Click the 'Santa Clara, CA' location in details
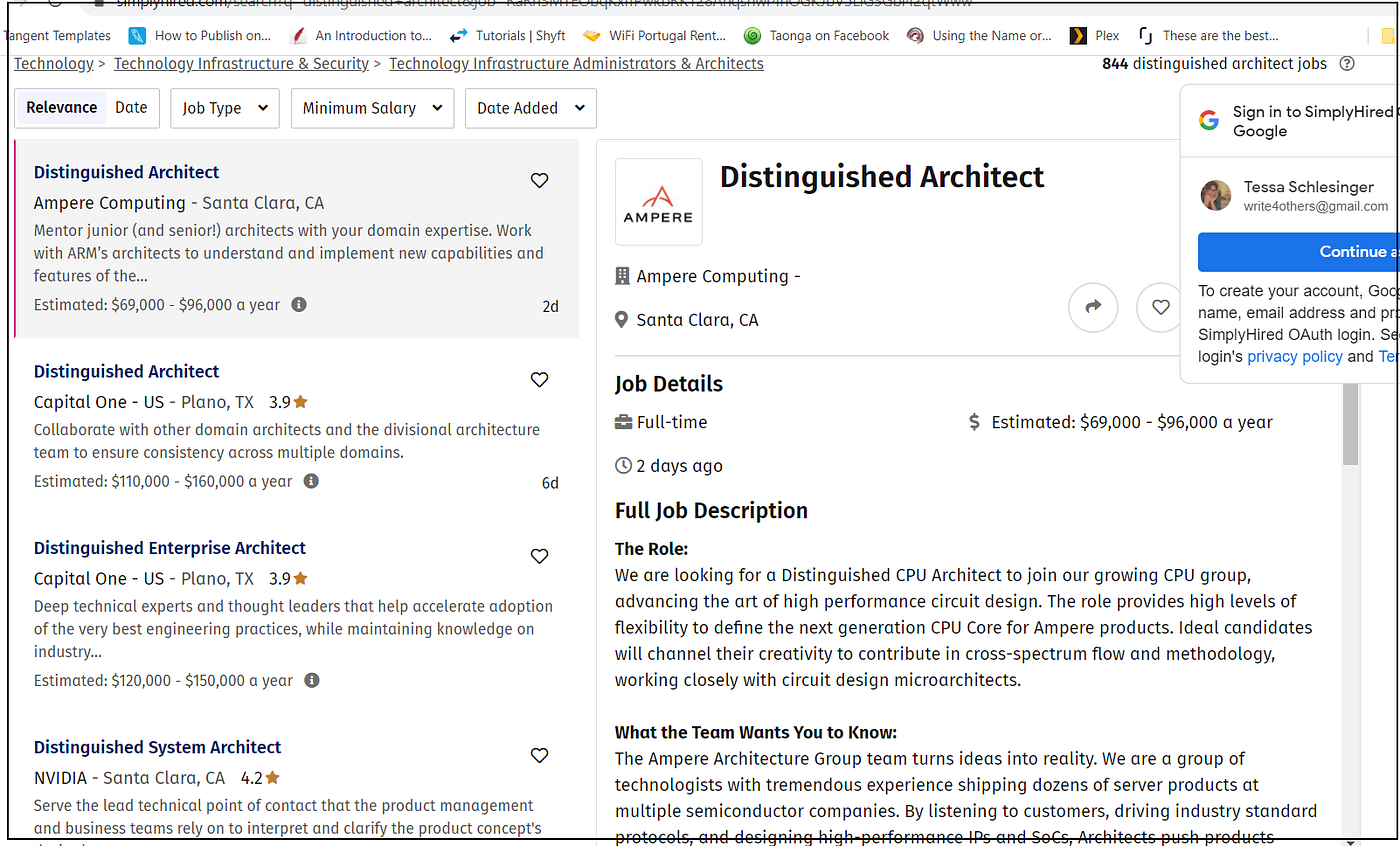Viewport: 1400px width, 846px height. pos(697,320)
